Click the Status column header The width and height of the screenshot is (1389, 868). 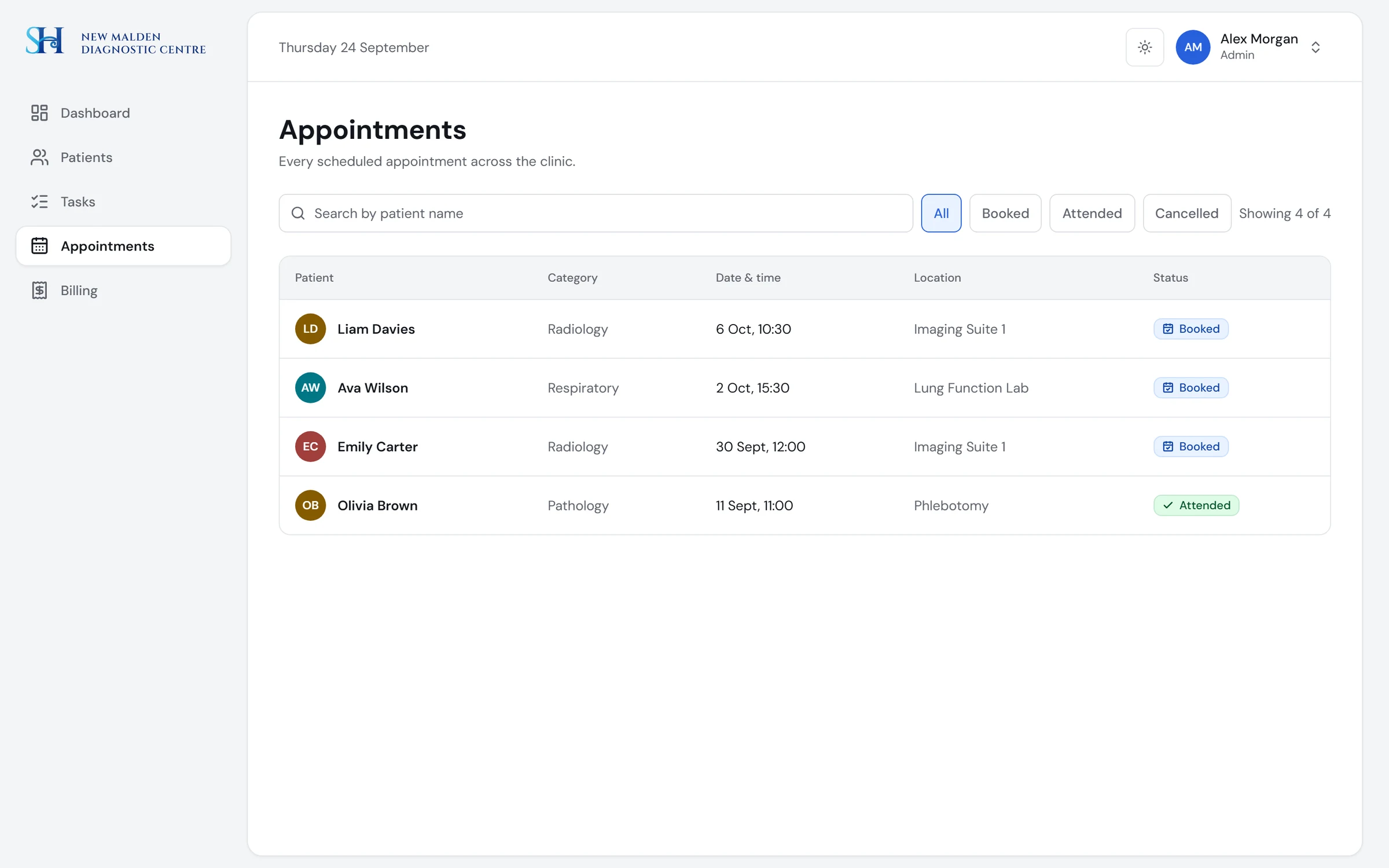tap(1170, 278)
